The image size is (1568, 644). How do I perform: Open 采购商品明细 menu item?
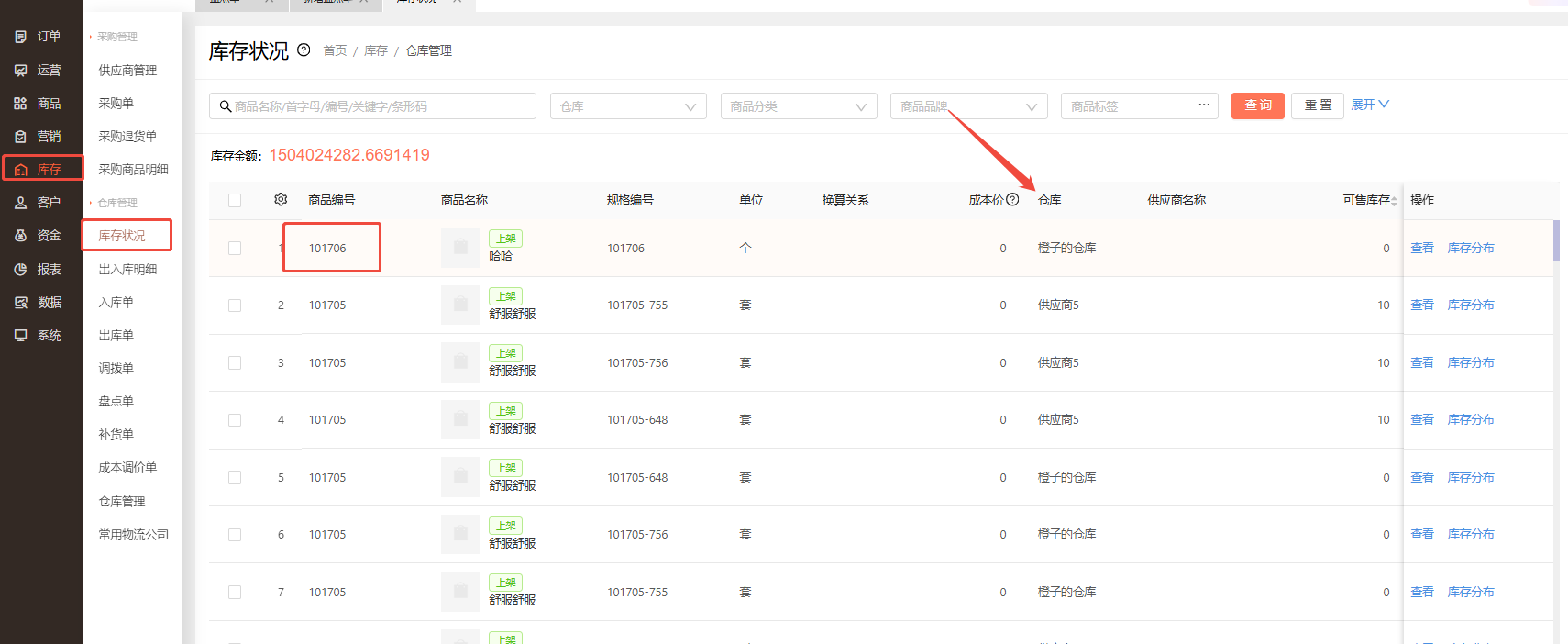133,169
